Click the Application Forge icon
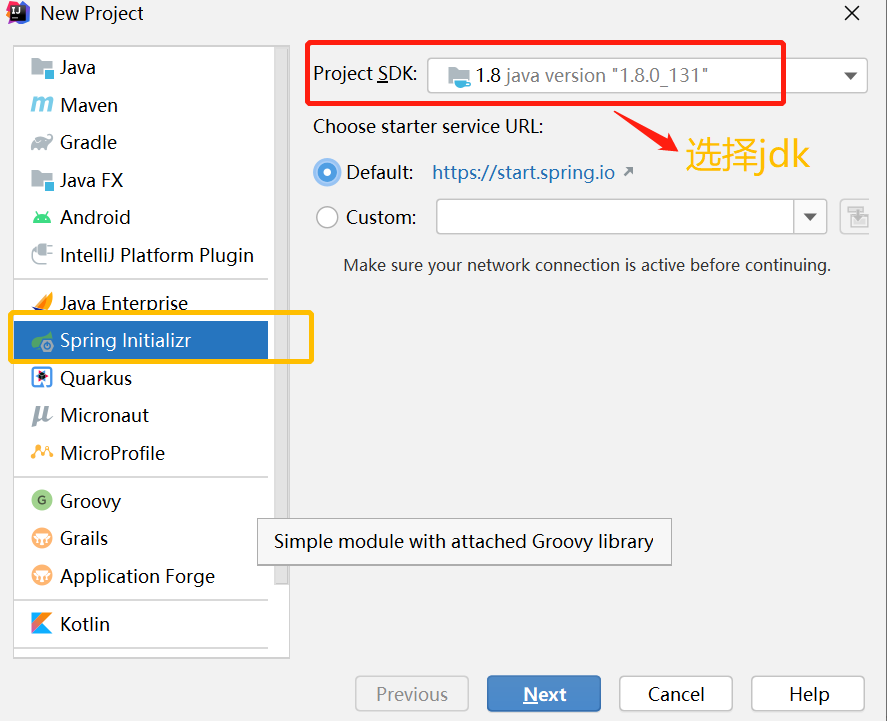Image resolution: width=887 pixels, height=721 pixels. click(42, 576)
